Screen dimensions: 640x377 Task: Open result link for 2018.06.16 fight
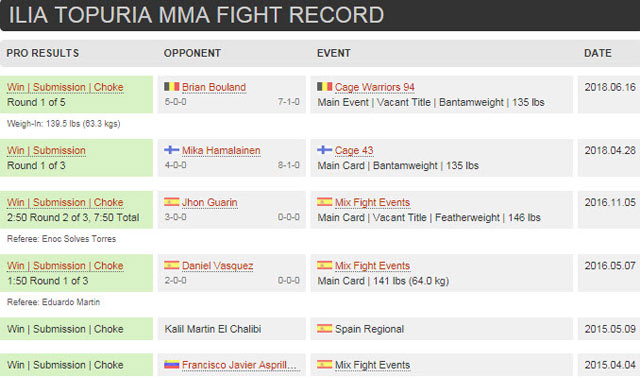(x=65, y=87)
